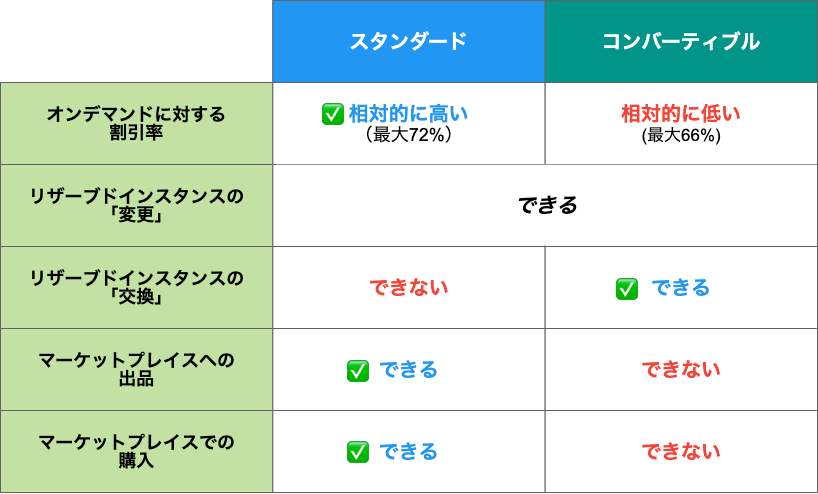818x494 pixels.
Task: Click red できない in the 交換 row
Action: tap(408, 288)
